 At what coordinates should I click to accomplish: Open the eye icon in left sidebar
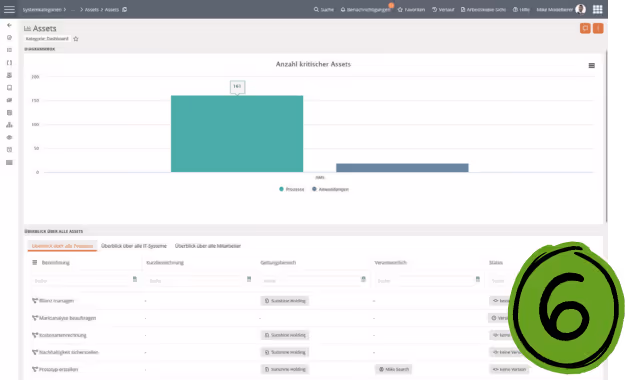[x=9, y=138]
